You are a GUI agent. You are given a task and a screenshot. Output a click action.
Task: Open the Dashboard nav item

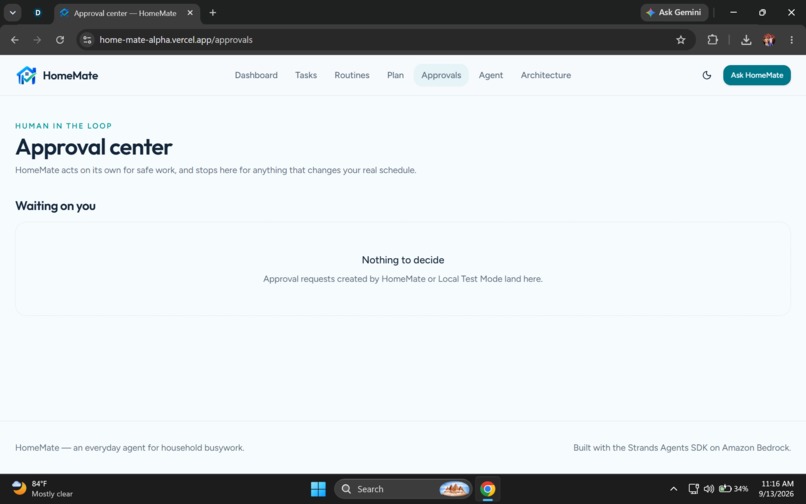[x=256, y=75]
